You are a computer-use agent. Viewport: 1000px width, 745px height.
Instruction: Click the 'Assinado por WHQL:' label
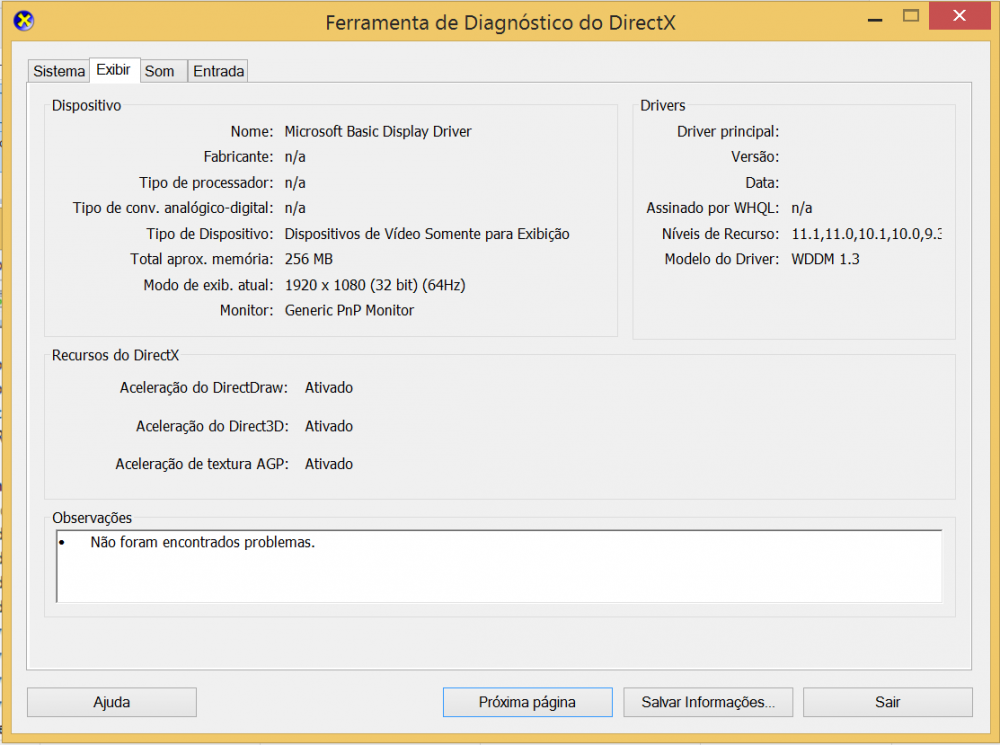713,208
